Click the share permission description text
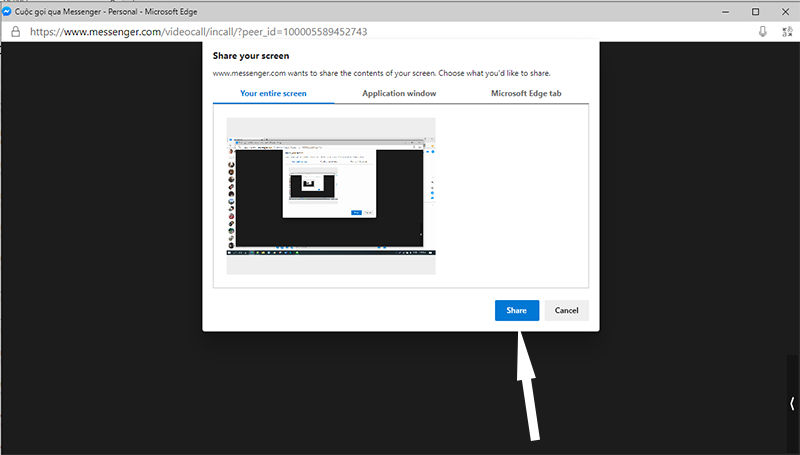 380,74
